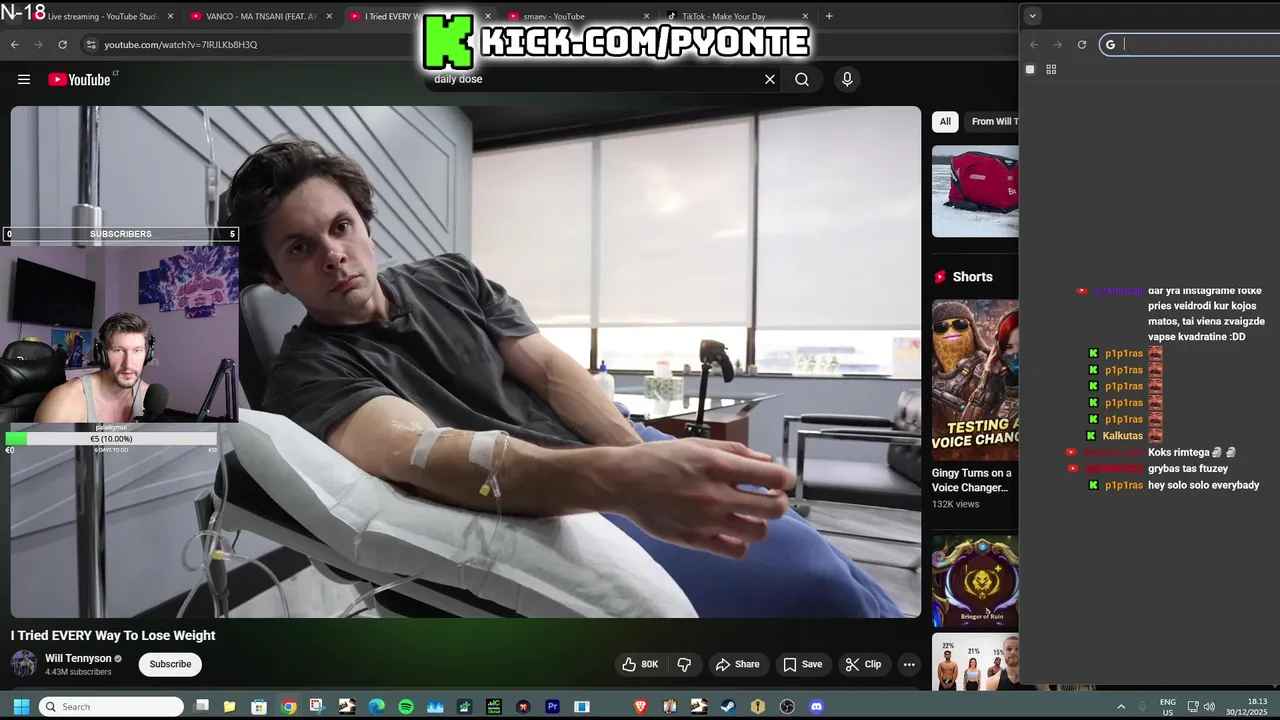The width and height of the screenshot is (1280, 720).
Task: Open the Windows Start menu
Action: (21, 707)
